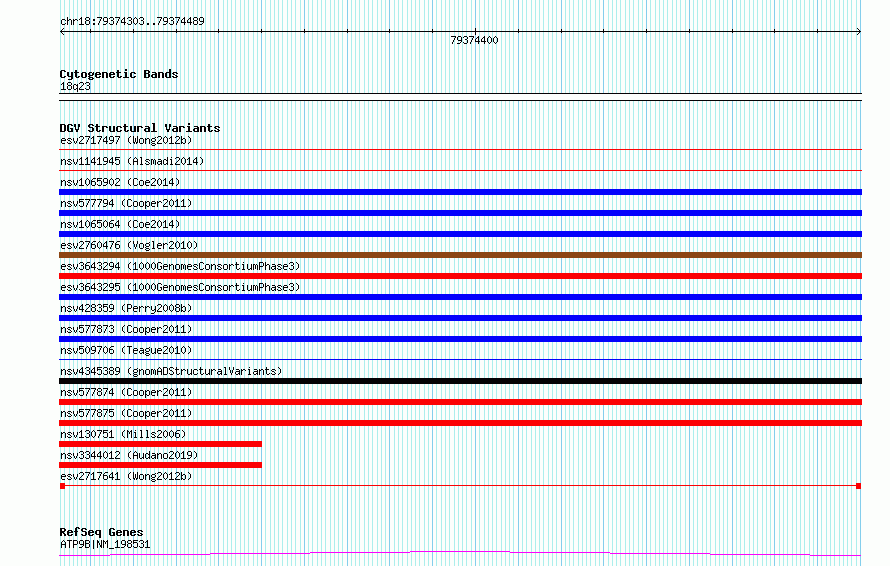Click the nsv130751 (Mills2006) label

coord(123,434)
